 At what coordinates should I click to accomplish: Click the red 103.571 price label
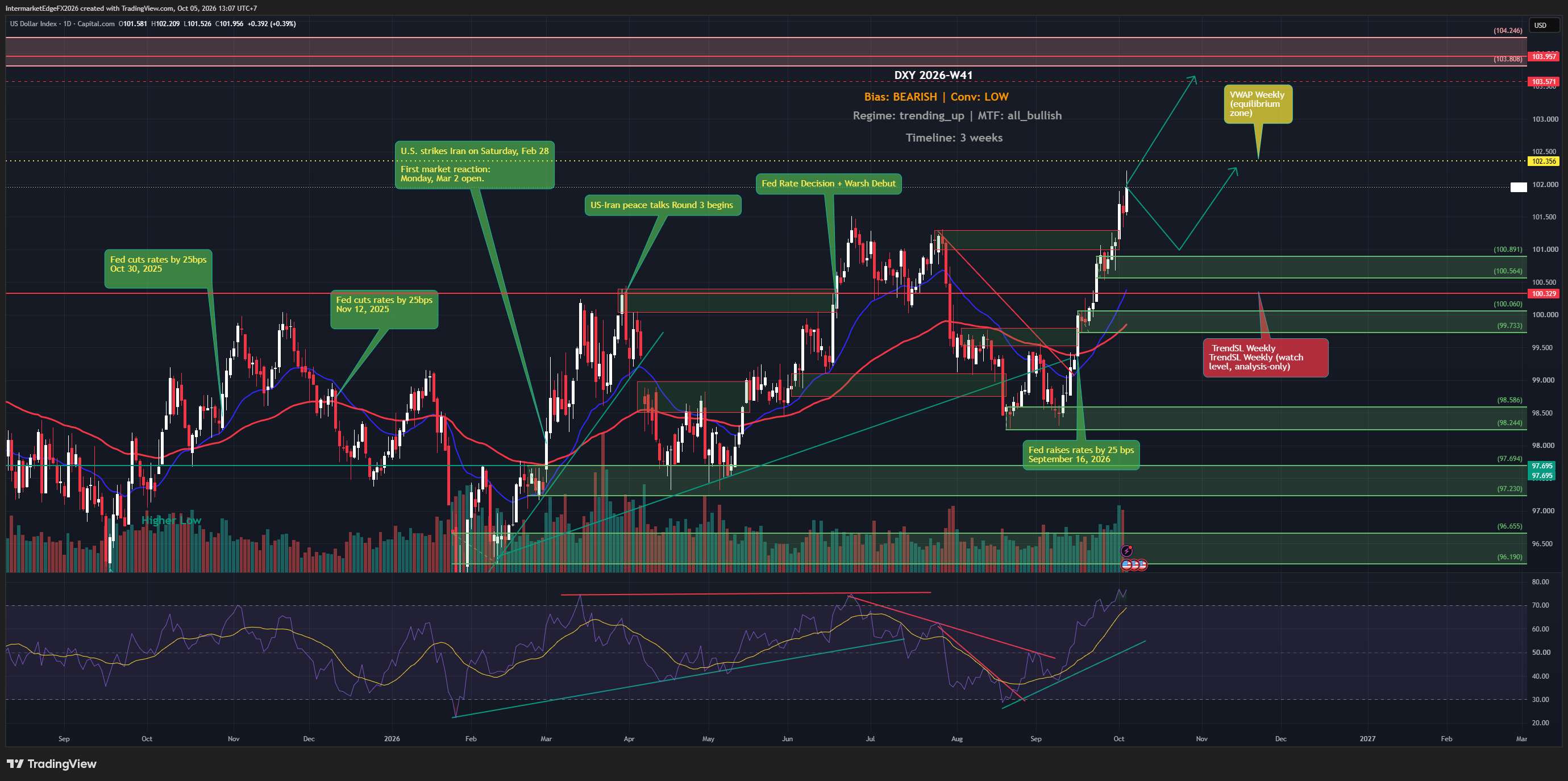coord(1544,82)
